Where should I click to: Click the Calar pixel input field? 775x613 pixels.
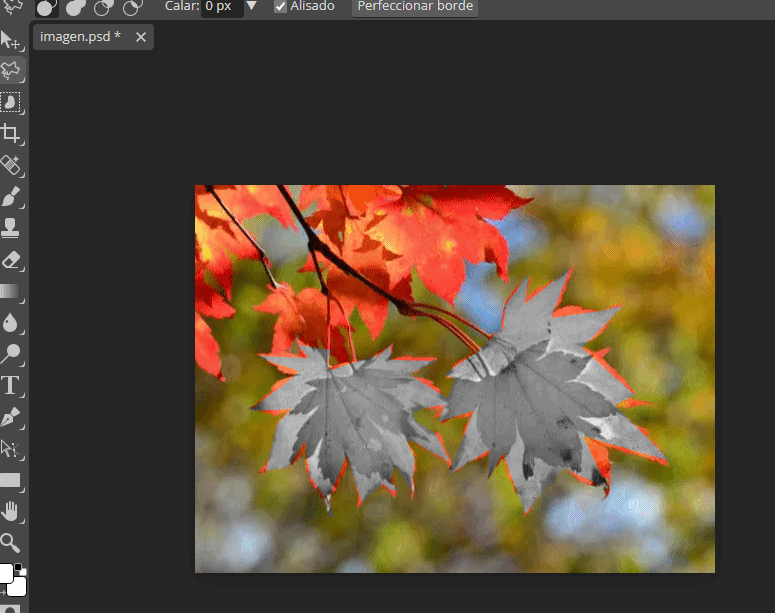(x=222, y=6)
